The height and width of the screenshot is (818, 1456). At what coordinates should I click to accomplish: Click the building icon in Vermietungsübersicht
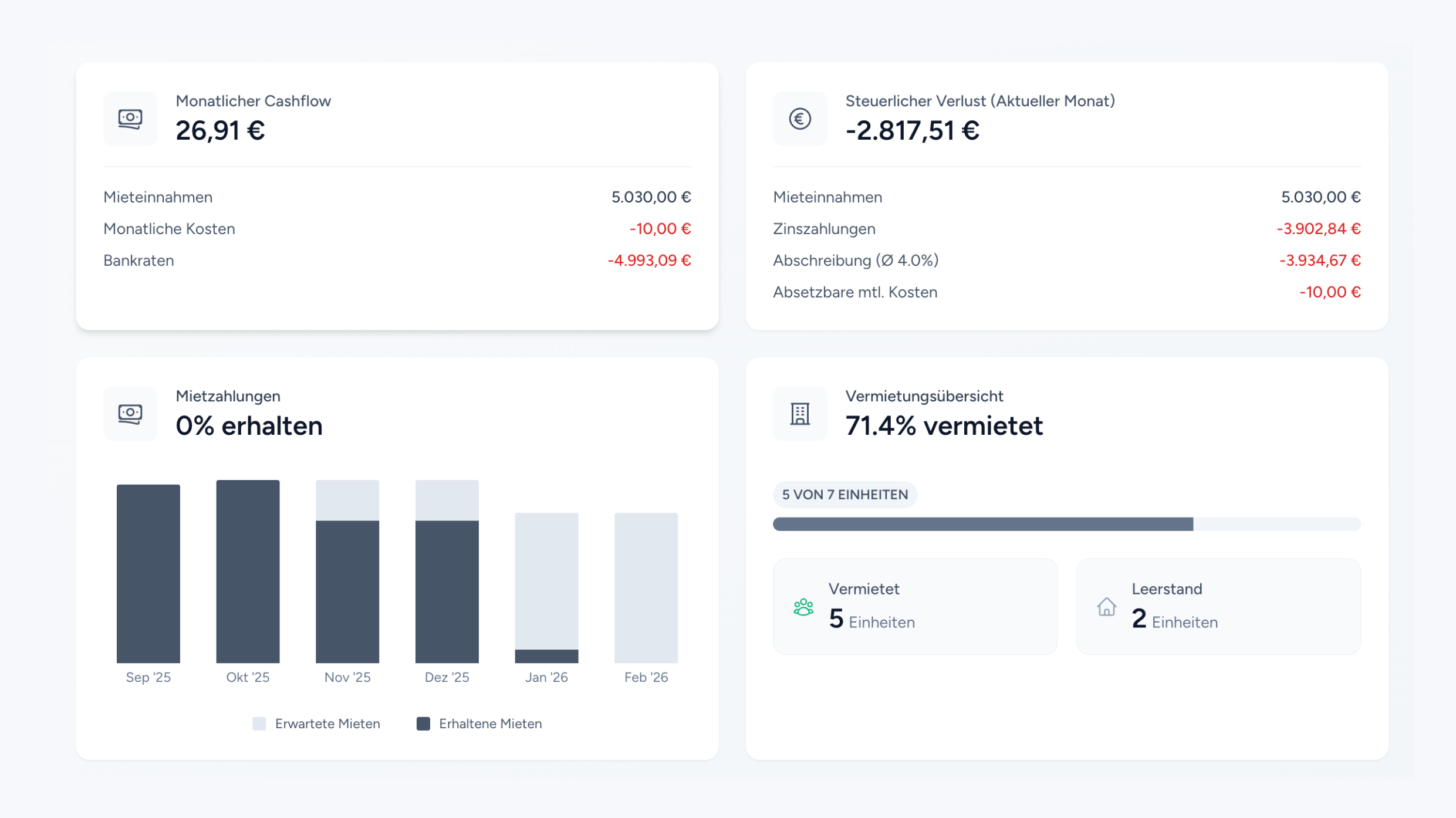[x=800, y=414]
